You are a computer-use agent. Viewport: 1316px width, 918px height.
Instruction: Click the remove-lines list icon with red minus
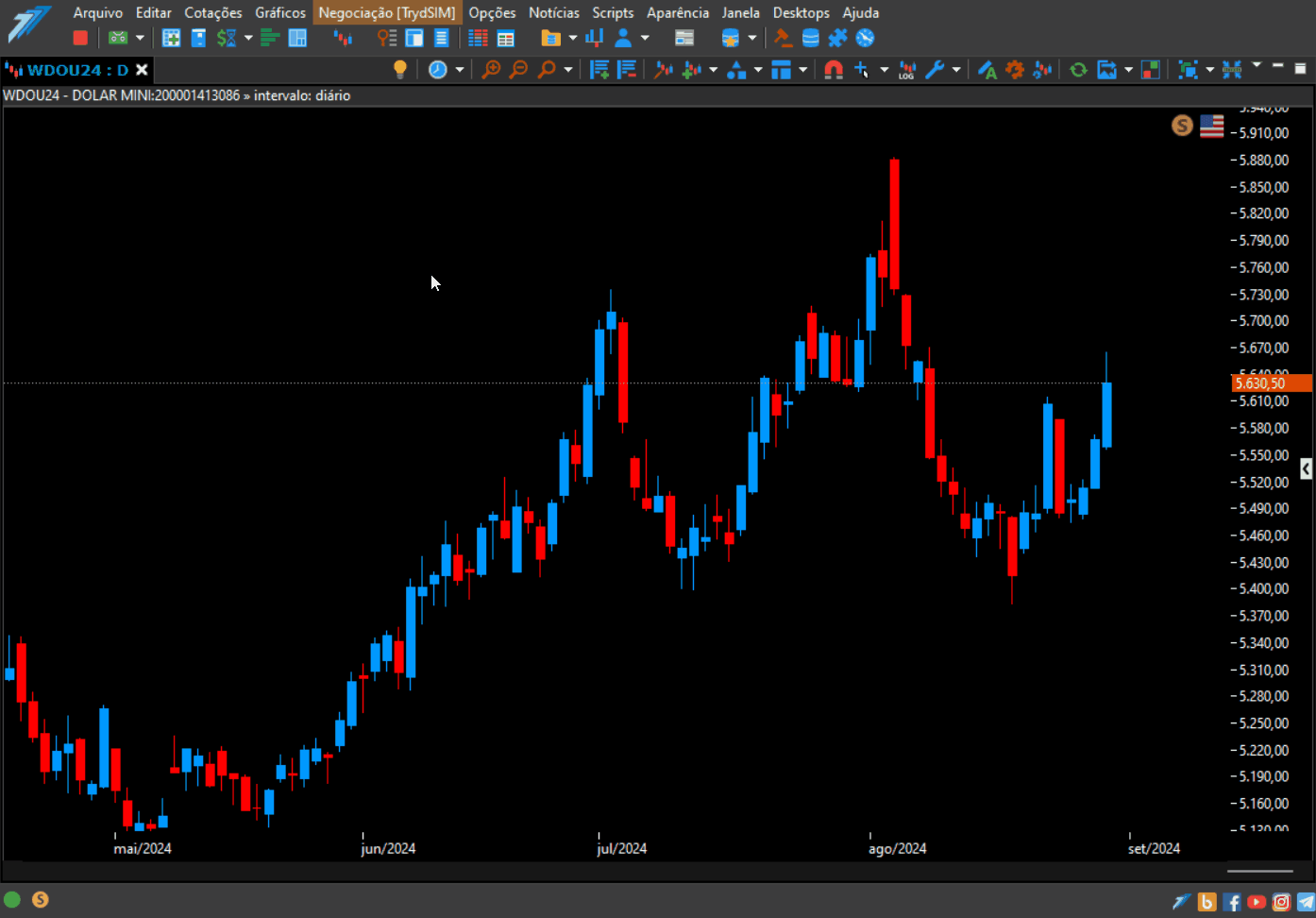click(x=627, y=69)
